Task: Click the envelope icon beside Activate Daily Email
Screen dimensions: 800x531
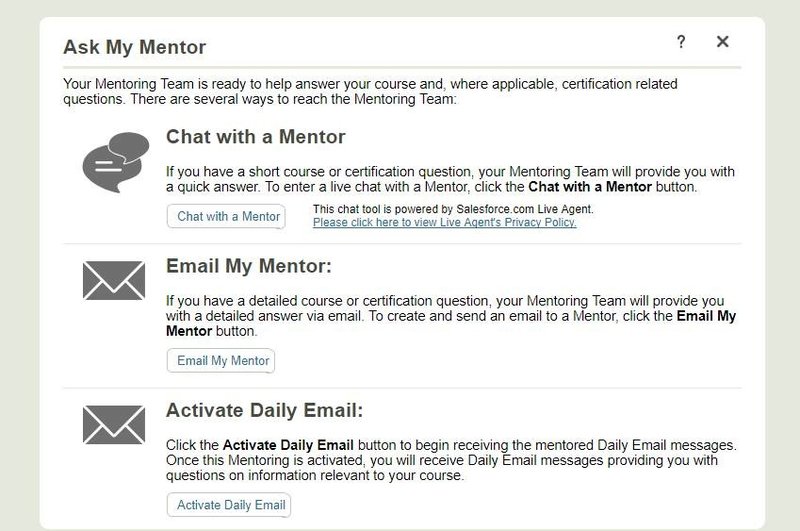Action: [x=114, y=424]
